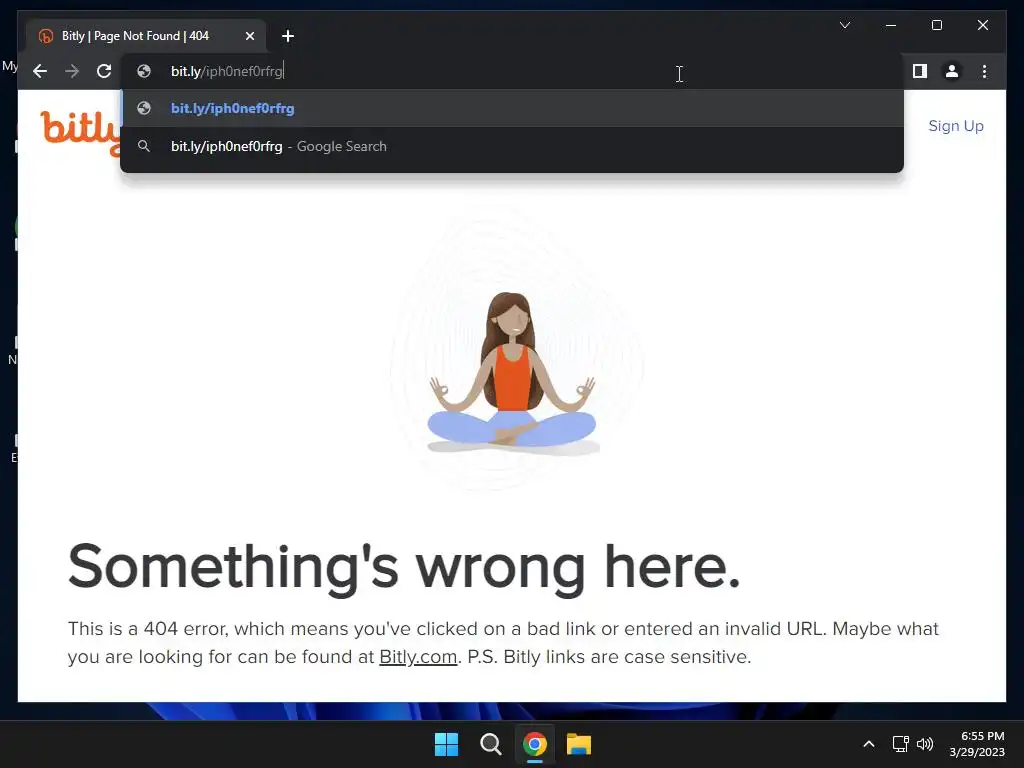Screen dimensions: 1024x768
Task: Click the Sign Up link
Action: coord(955,126)
